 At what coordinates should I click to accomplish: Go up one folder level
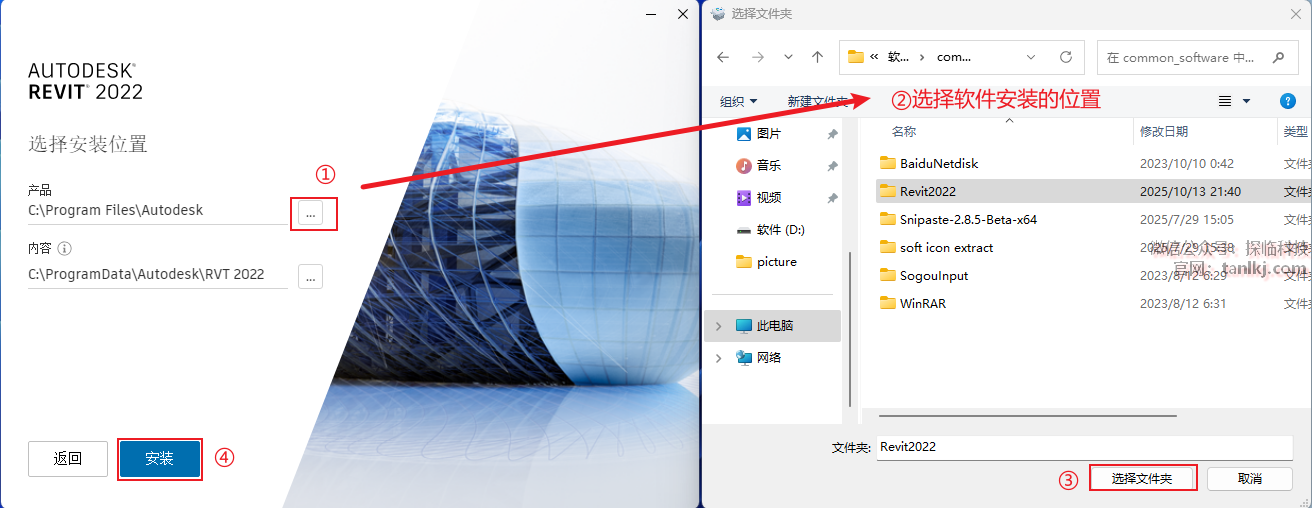tap(818, 57)
